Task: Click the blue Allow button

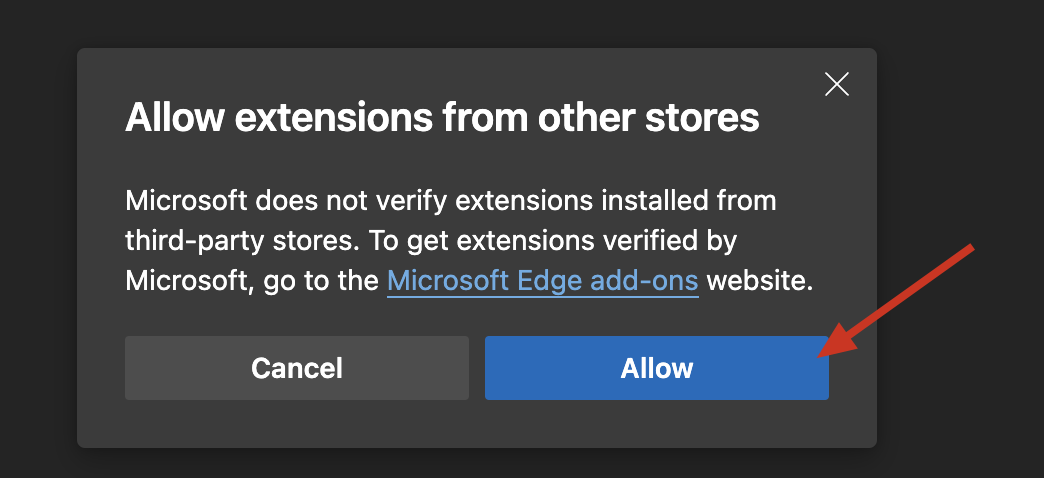Action: [x=656, y=368]
